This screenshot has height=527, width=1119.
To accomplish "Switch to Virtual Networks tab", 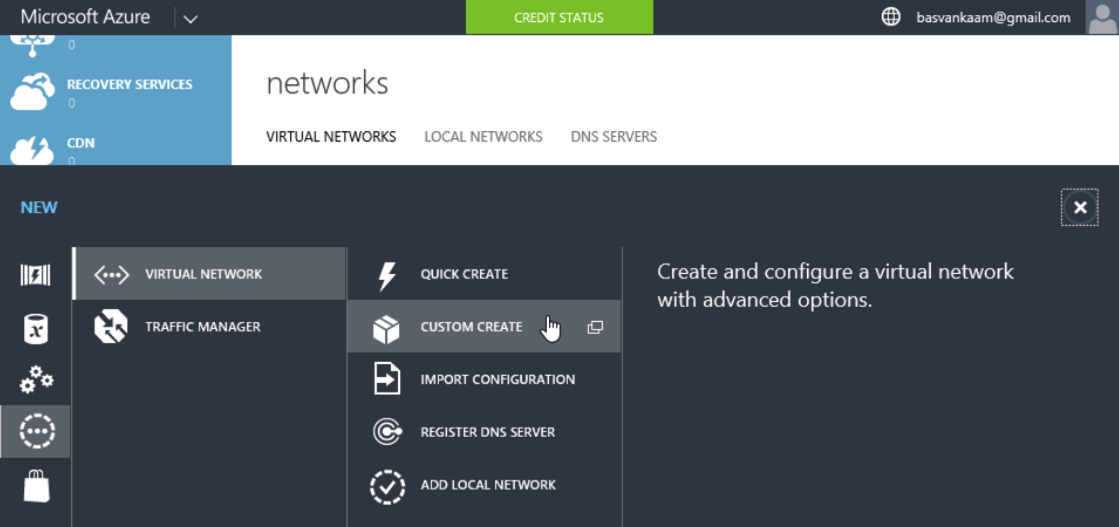I will (x=331, y=136).
